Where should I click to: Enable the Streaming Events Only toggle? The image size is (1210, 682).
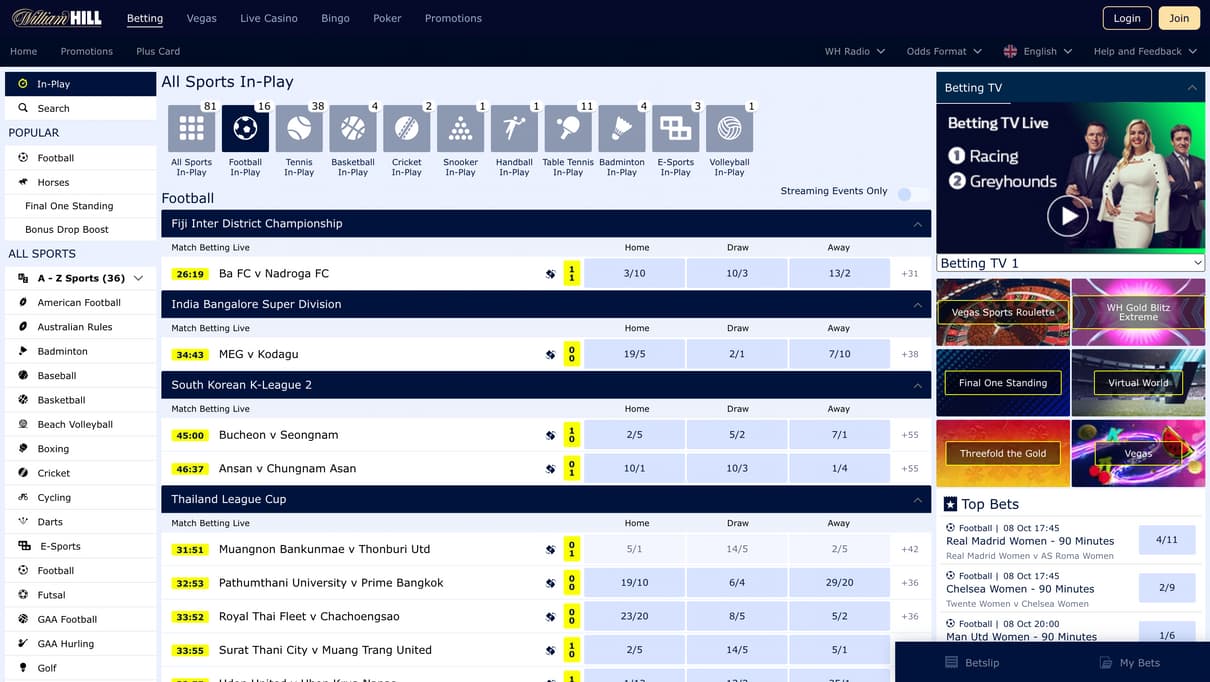910,194
